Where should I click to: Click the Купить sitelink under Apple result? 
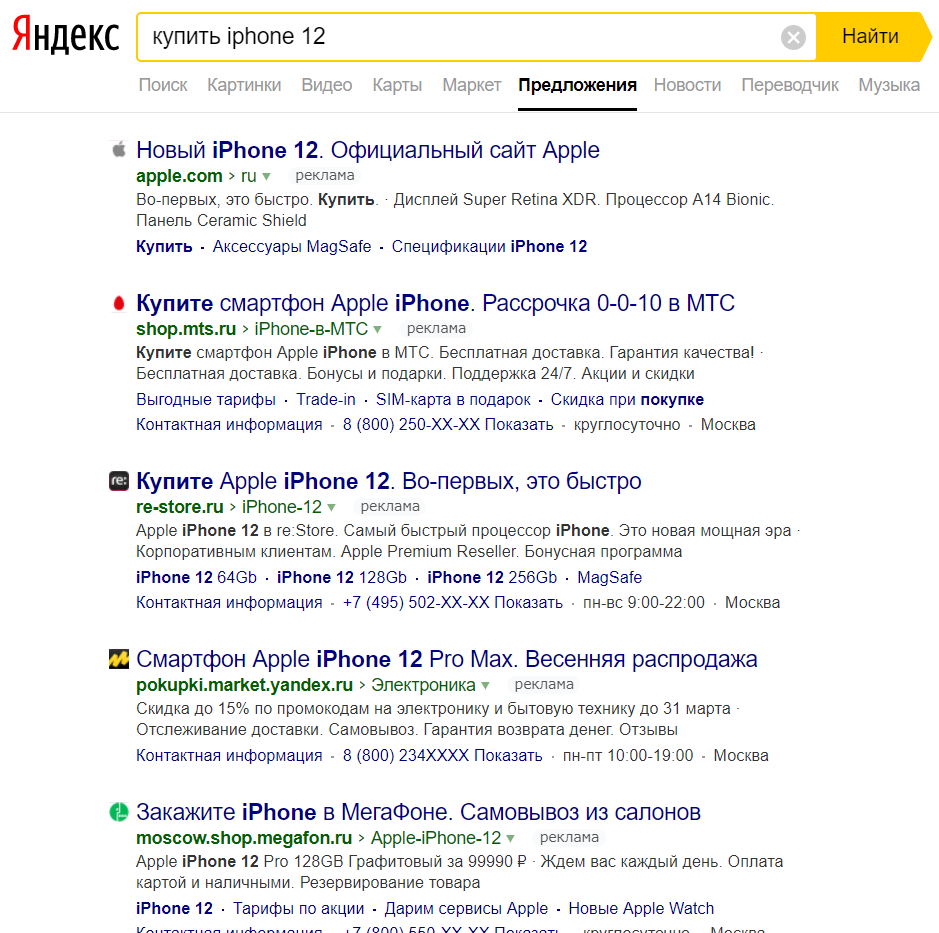(164, 247)
